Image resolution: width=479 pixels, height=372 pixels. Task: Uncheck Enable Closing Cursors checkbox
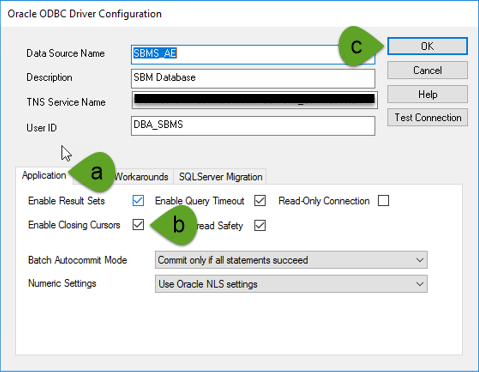pos(138,225)
